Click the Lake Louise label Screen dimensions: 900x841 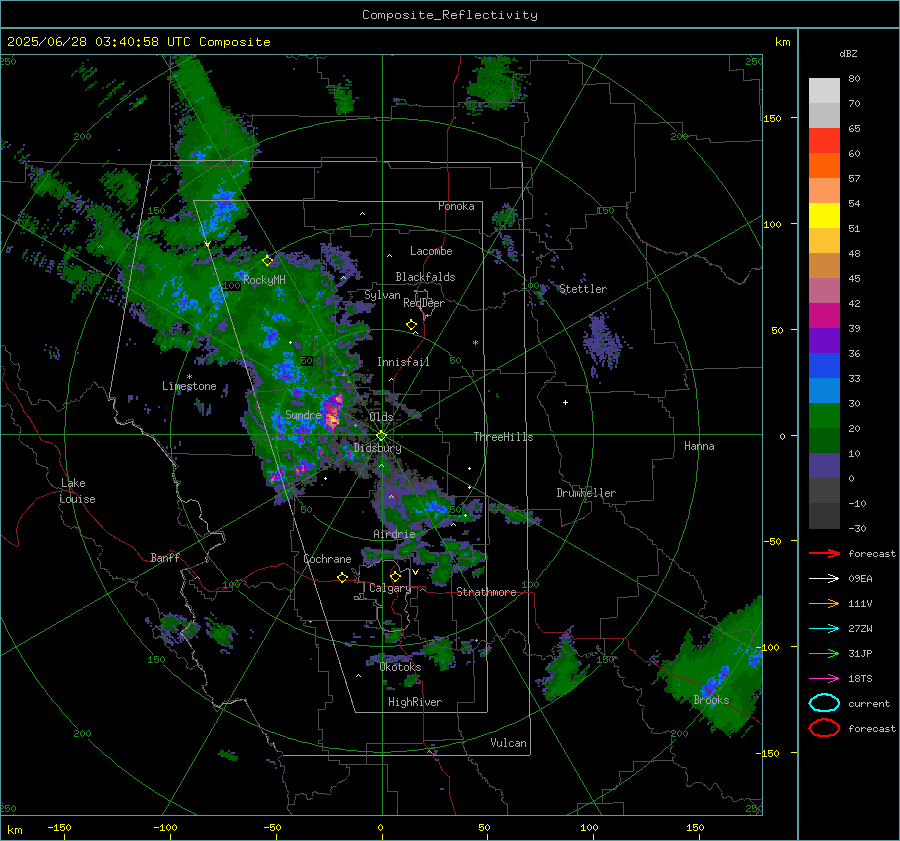pos(77,491)
